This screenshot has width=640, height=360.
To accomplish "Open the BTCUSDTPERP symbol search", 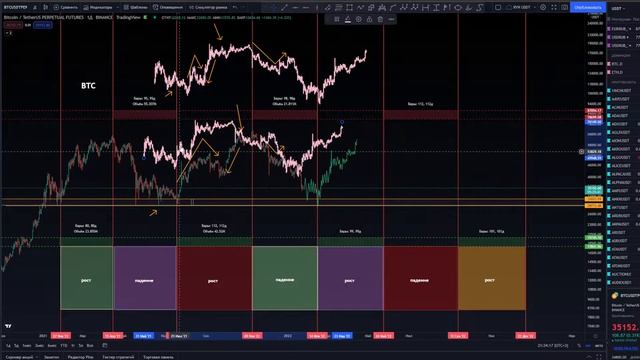I will click(16, 7).
